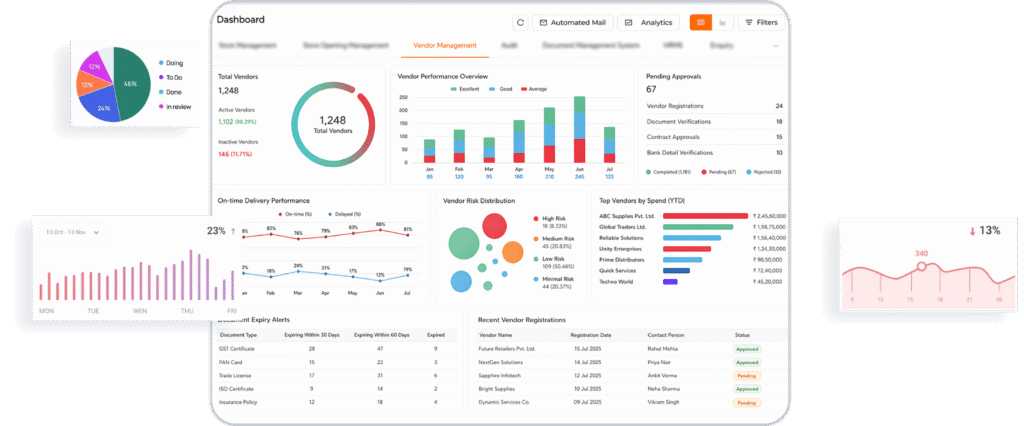Click the High Risk red legend dot
The width and height of the screenshot is (1024, 426).
[x=536, y=219]
